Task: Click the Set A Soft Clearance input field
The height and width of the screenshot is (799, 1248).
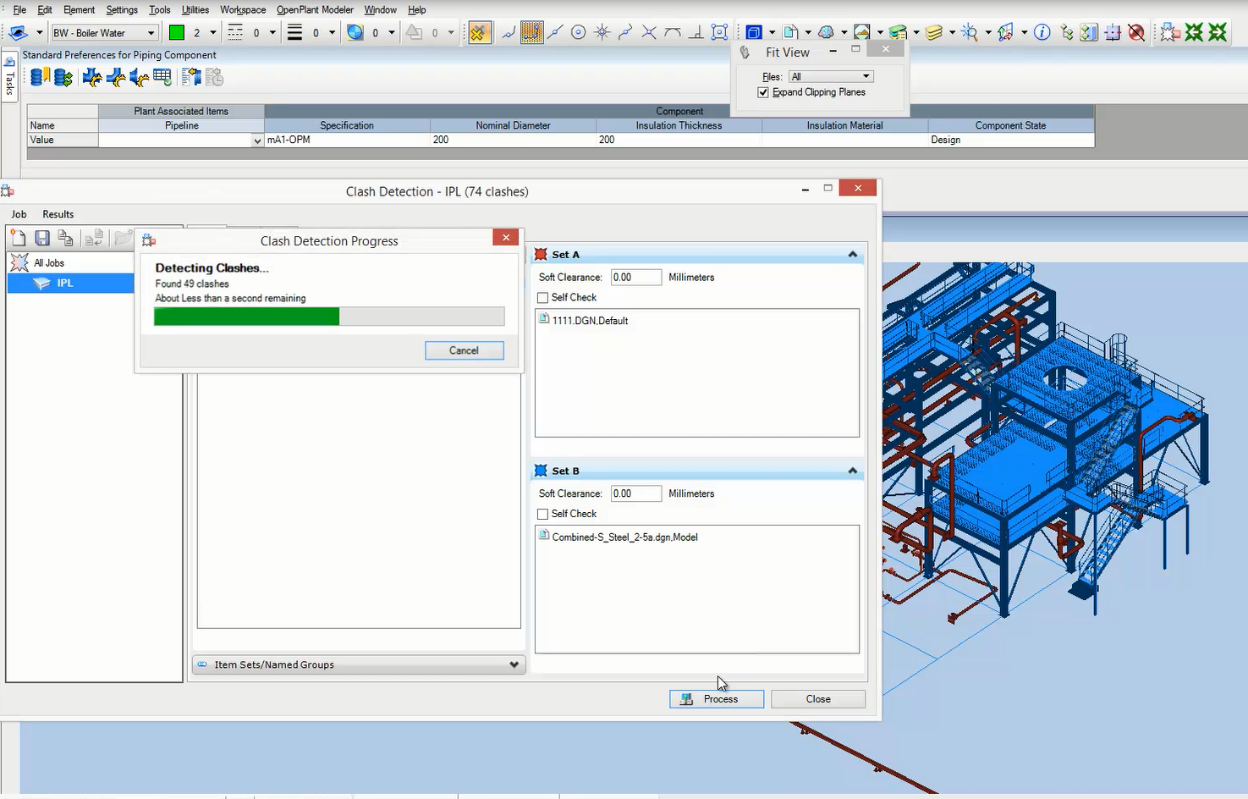Action: point(636,277)
